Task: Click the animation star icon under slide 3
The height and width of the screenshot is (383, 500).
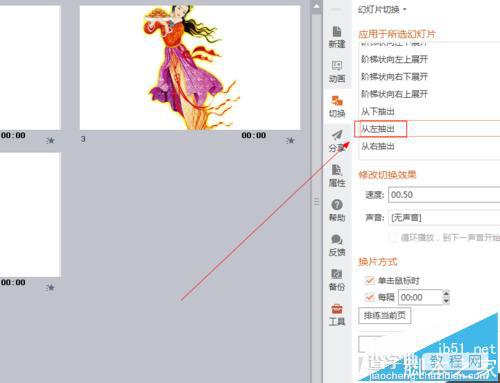Action: point(290,141)
